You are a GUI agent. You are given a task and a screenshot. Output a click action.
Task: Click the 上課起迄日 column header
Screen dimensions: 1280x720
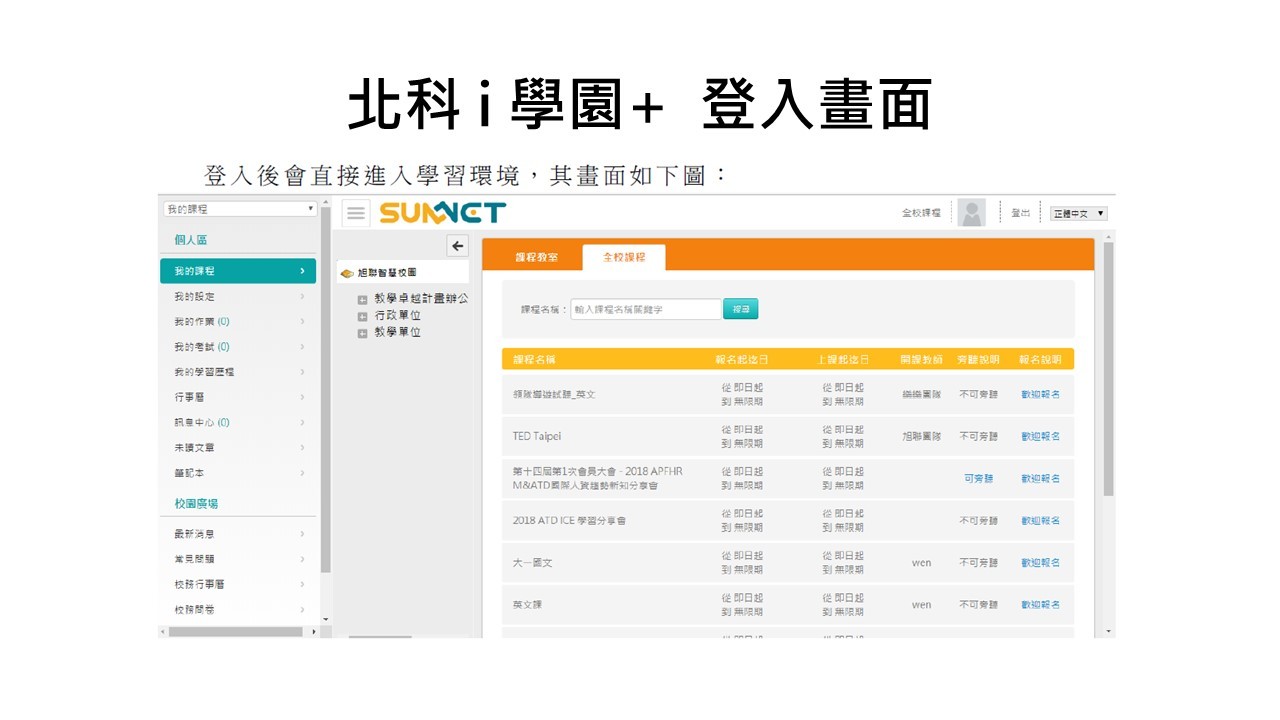[x=842, y=359]
